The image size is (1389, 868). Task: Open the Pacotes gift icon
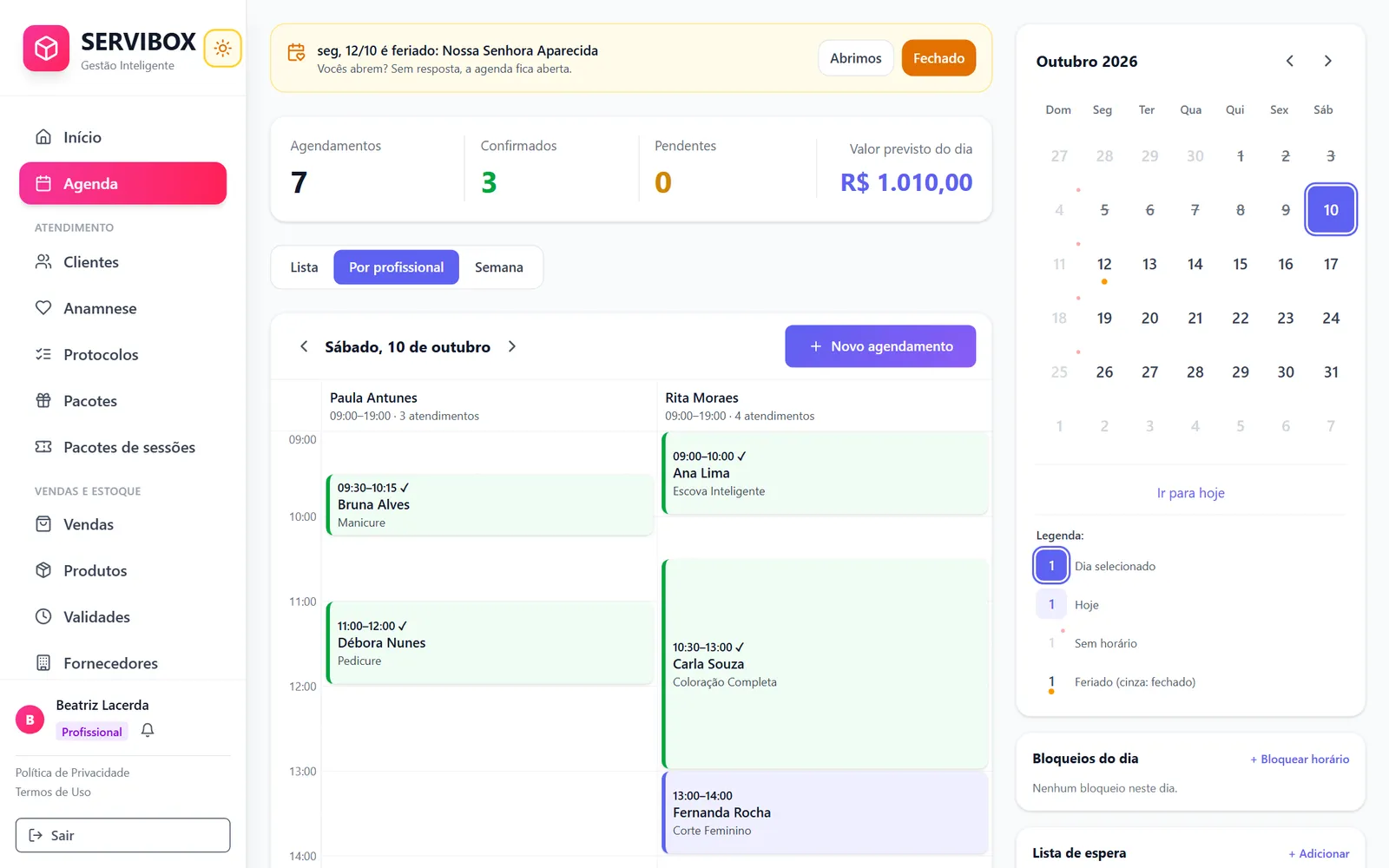[x=43, y=401]
